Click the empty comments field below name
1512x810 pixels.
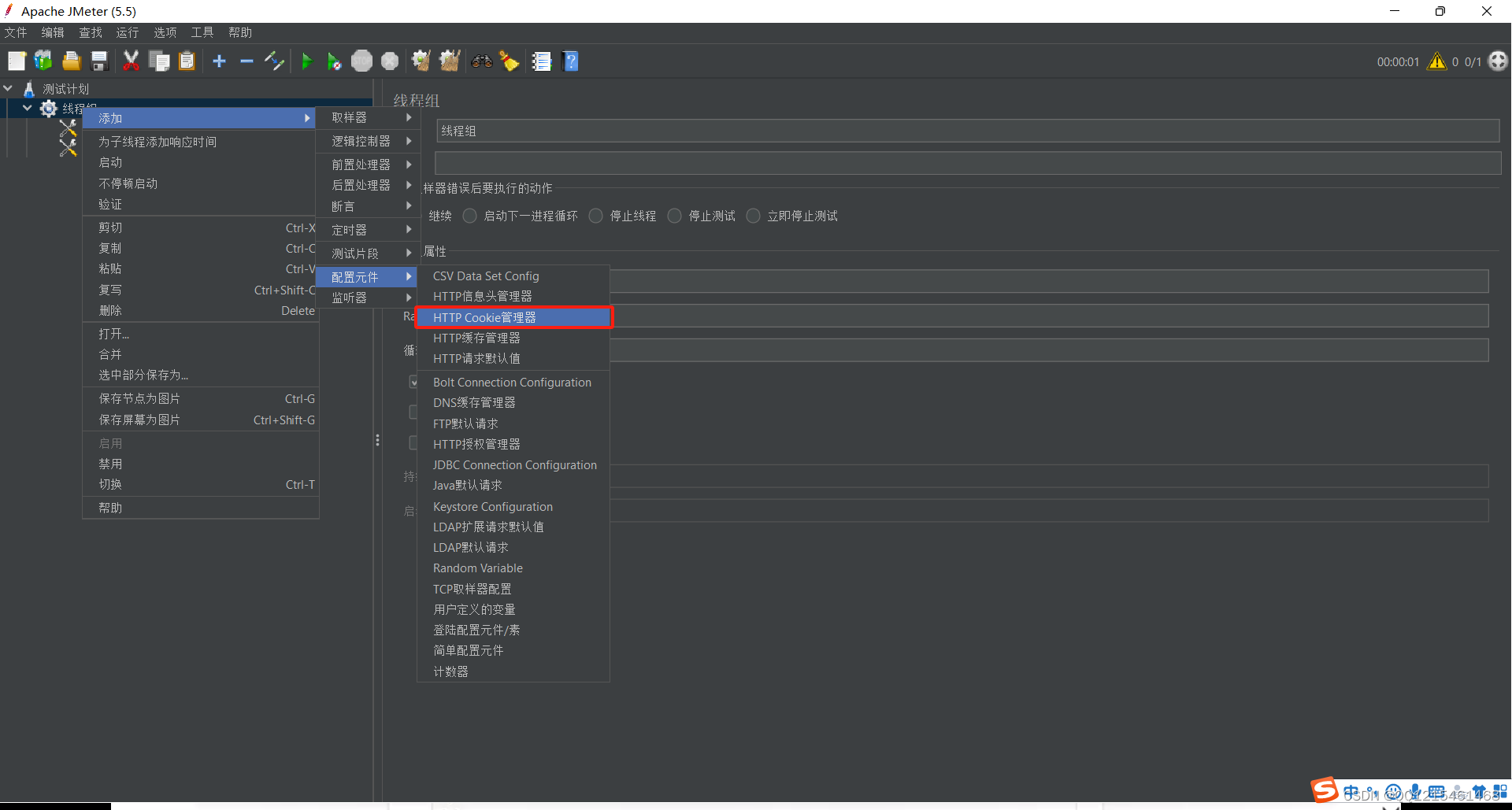[968, 163]
